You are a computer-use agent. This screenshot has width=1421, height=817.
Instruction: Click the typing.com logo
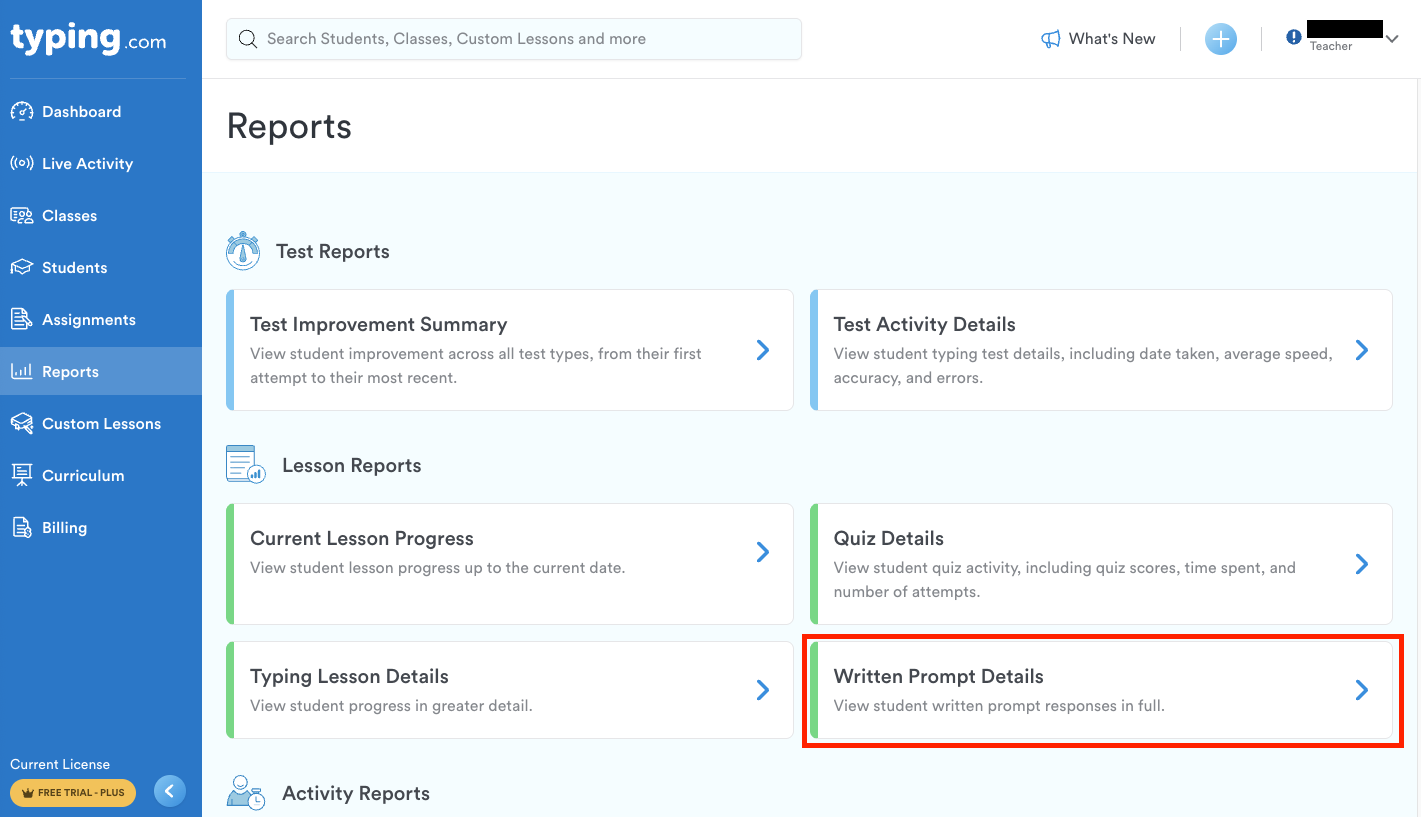coord(88,40)
